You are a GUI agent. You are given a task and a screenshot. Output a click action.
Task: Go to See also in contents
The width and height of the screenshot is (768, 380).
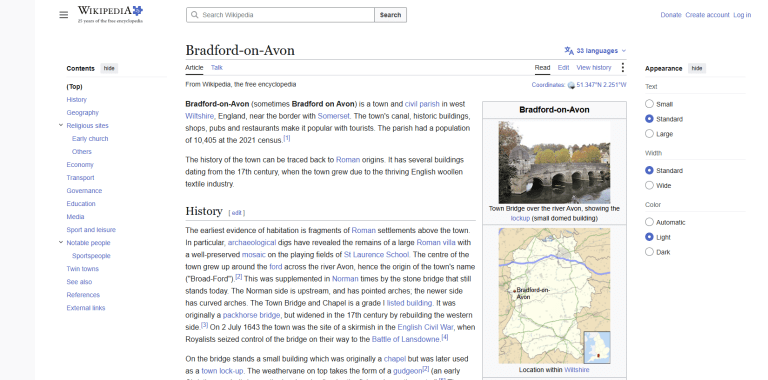[79, 282]
